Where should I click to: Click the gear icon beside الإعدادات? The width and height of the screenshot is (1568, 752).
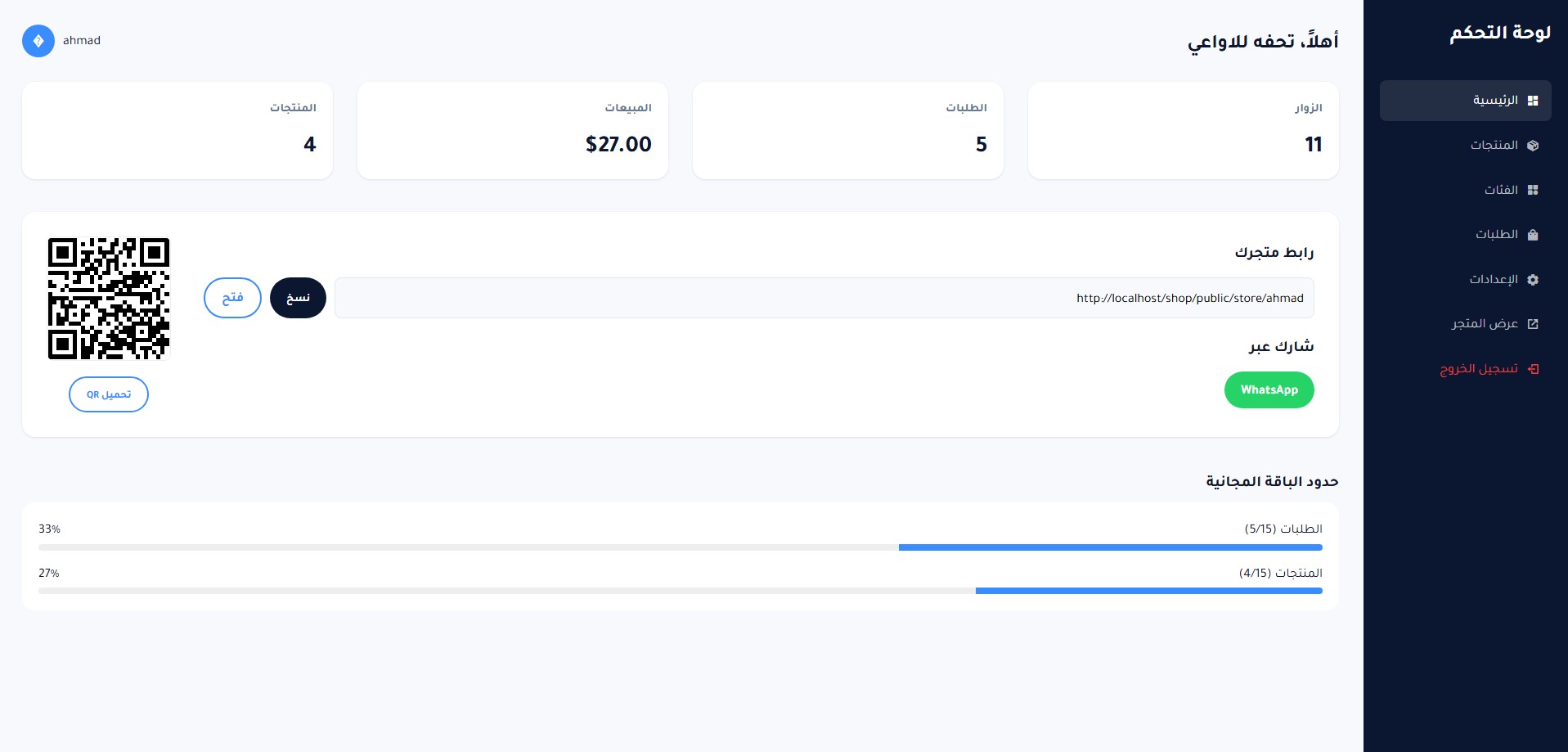[x=1533, y=280]
